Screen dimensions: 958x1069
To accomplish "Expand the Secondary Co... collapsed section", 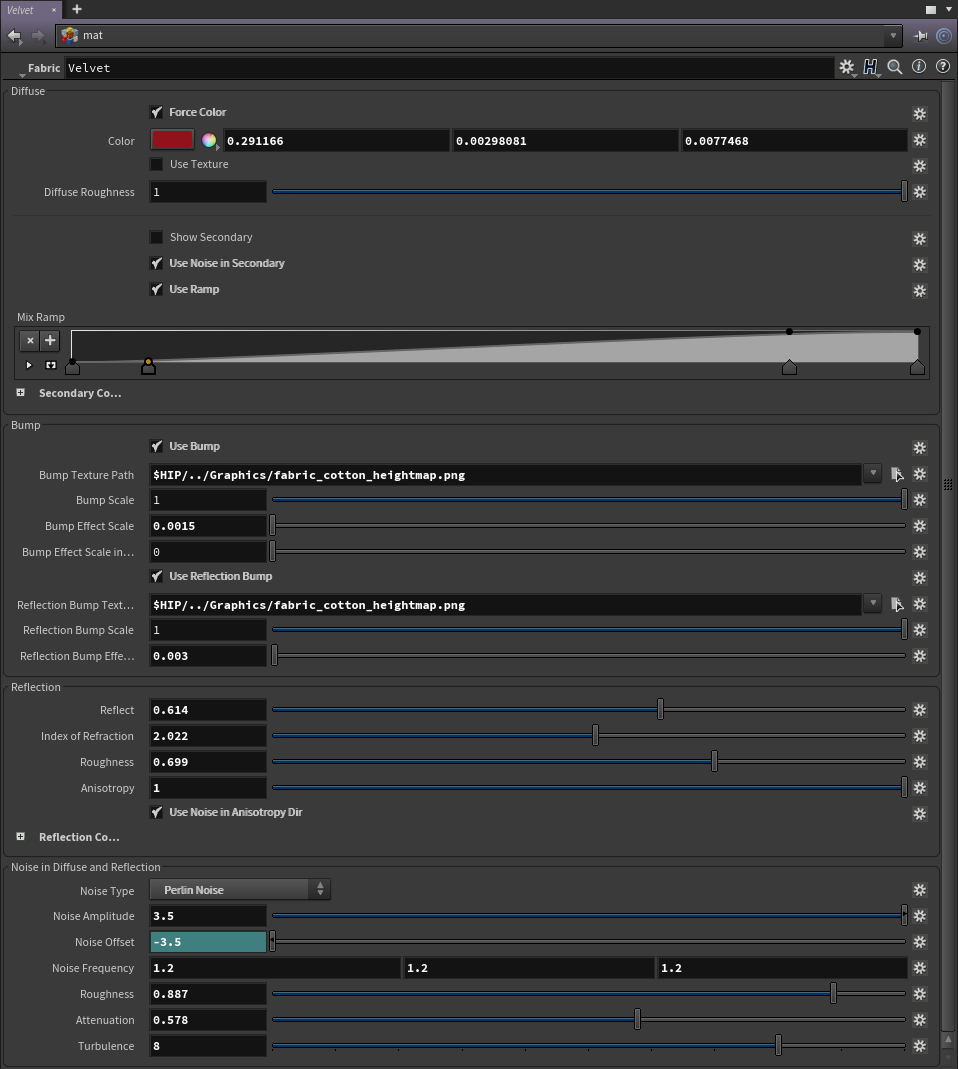I will click(20, 393).
